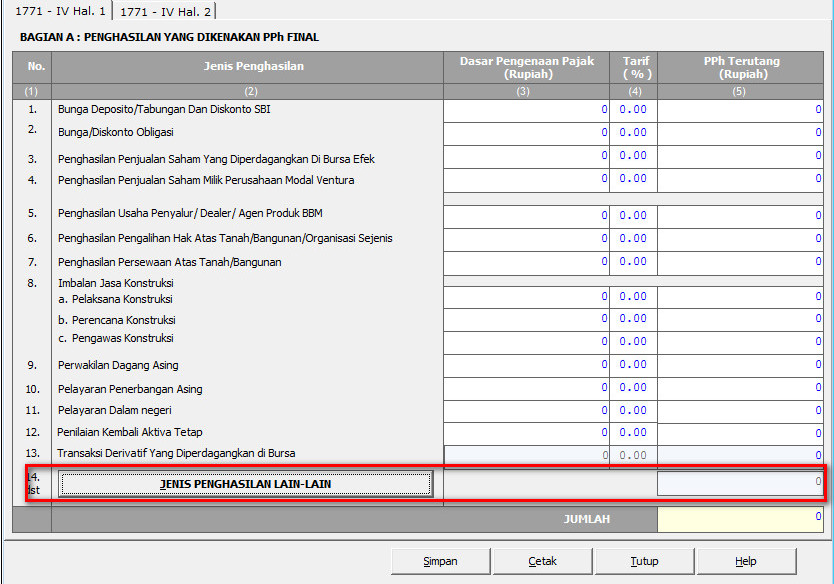
Task: Click 'Bunga Deposito/Tabungan Dan Diskonto SBI' label
Action: [164, 110]
